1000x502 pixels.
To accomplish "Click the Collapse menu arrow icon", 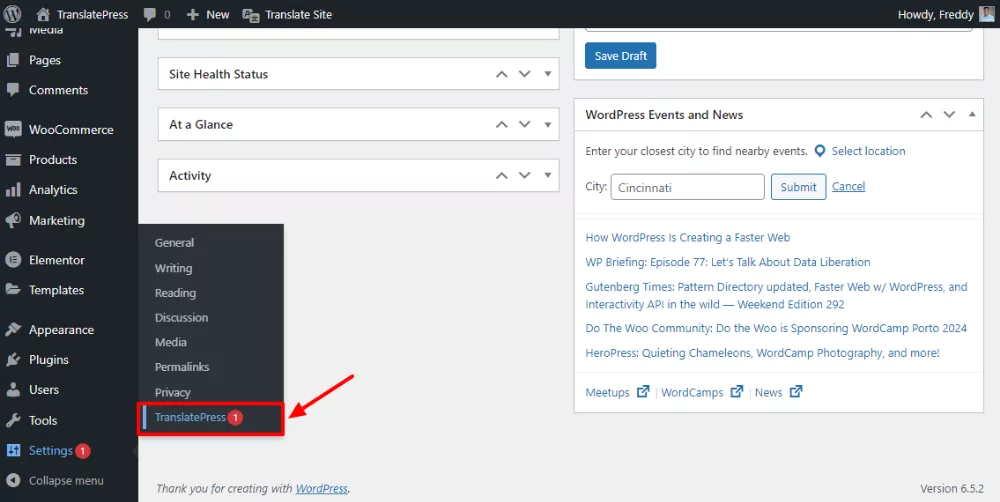I will [x=13, y=480].
